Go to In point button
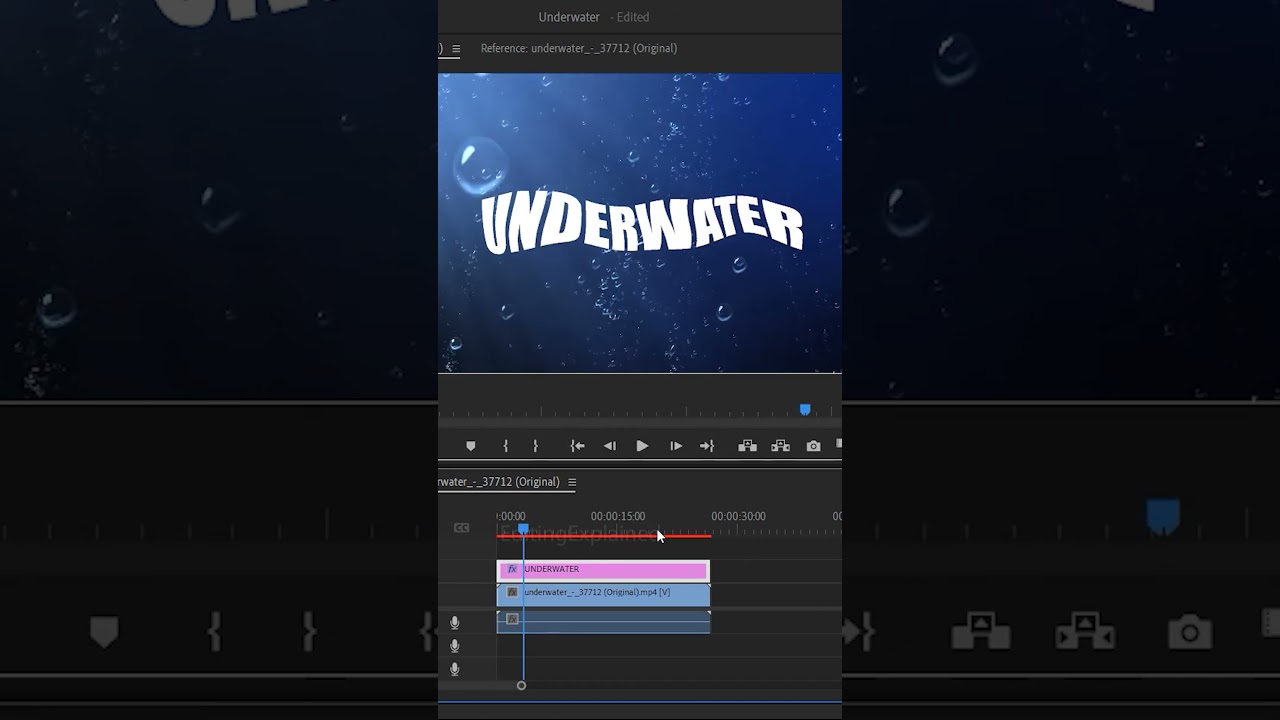This screenshot has height=720, width=1280. click(x=577, y=446)
